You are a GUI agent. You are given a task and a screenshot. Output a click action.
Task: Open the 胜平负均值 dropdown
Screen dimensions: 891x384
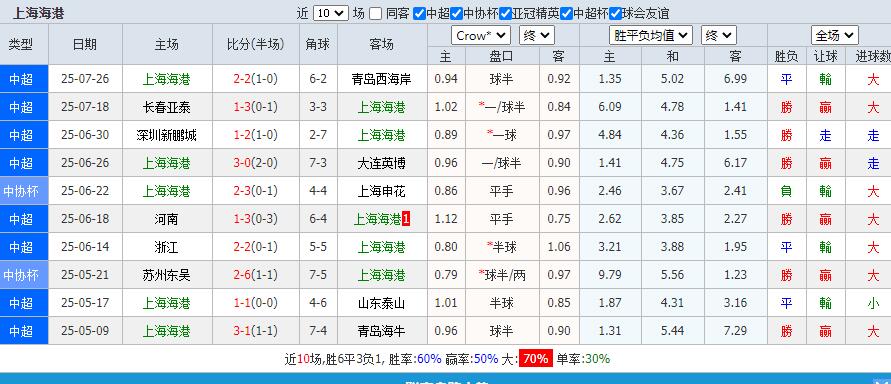(651, 36)
